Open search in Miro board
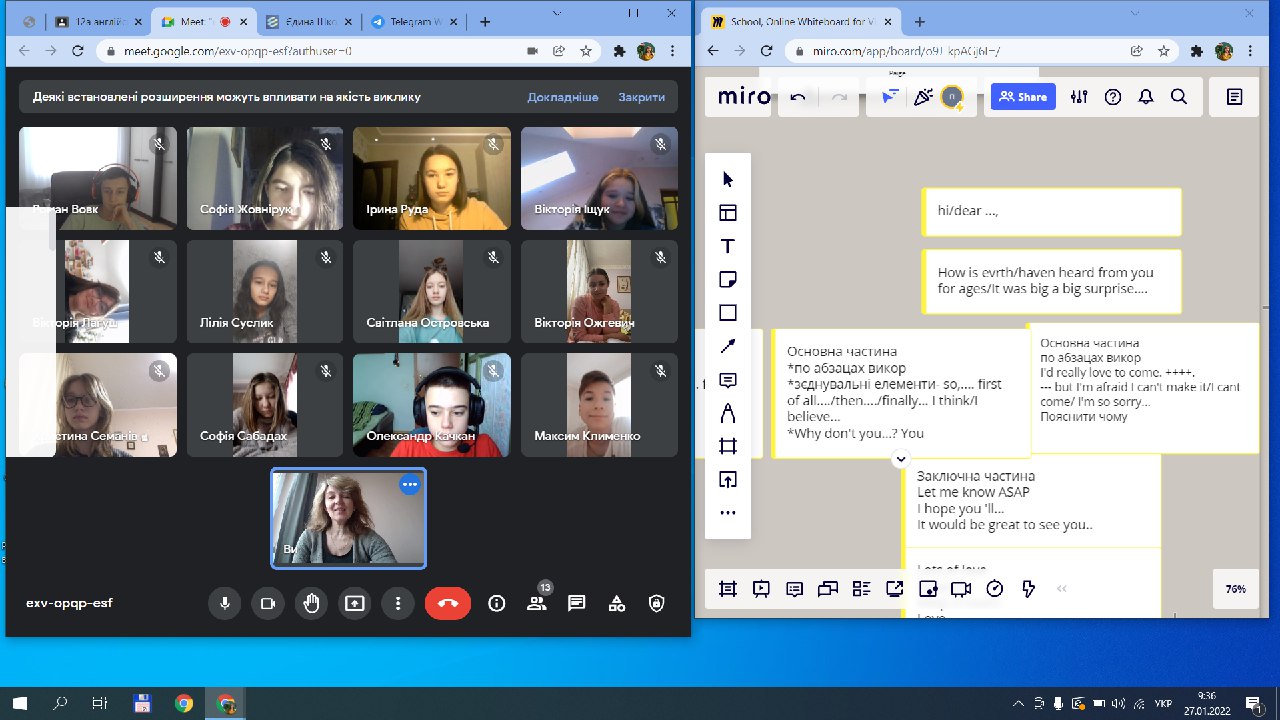The width and height of the screenshot is (1280, 720). click(x=1179, y=97)
